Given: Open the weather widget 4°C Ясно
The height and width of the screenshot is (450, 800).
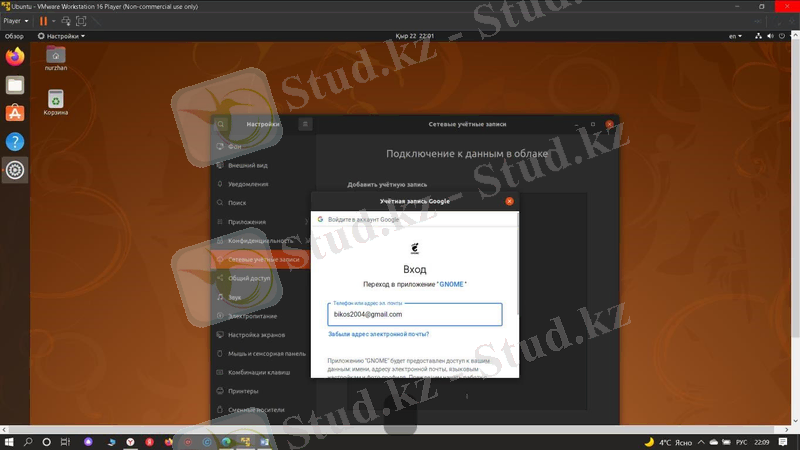Looking at the screenshot, I should coord(668,442).
